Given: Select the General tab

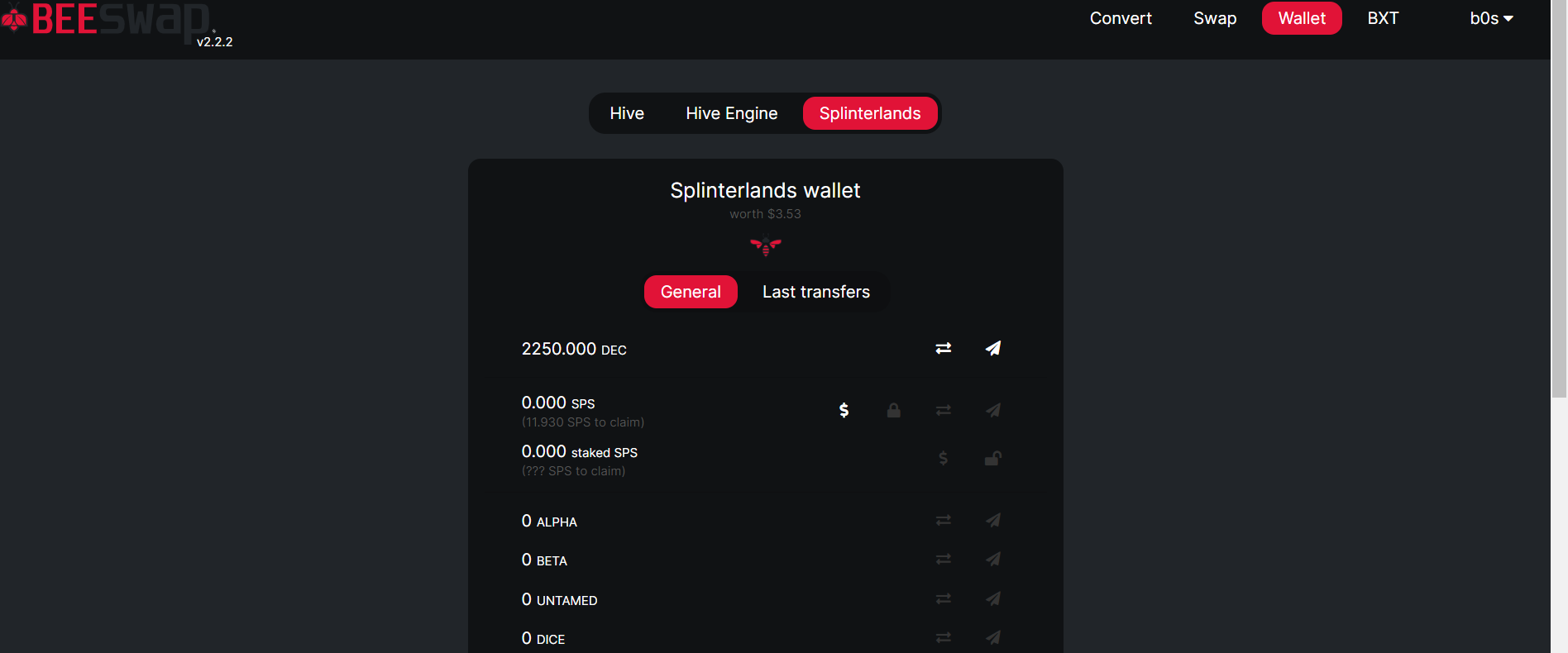Looking at the screenshot, I should (x=691, y=292).
